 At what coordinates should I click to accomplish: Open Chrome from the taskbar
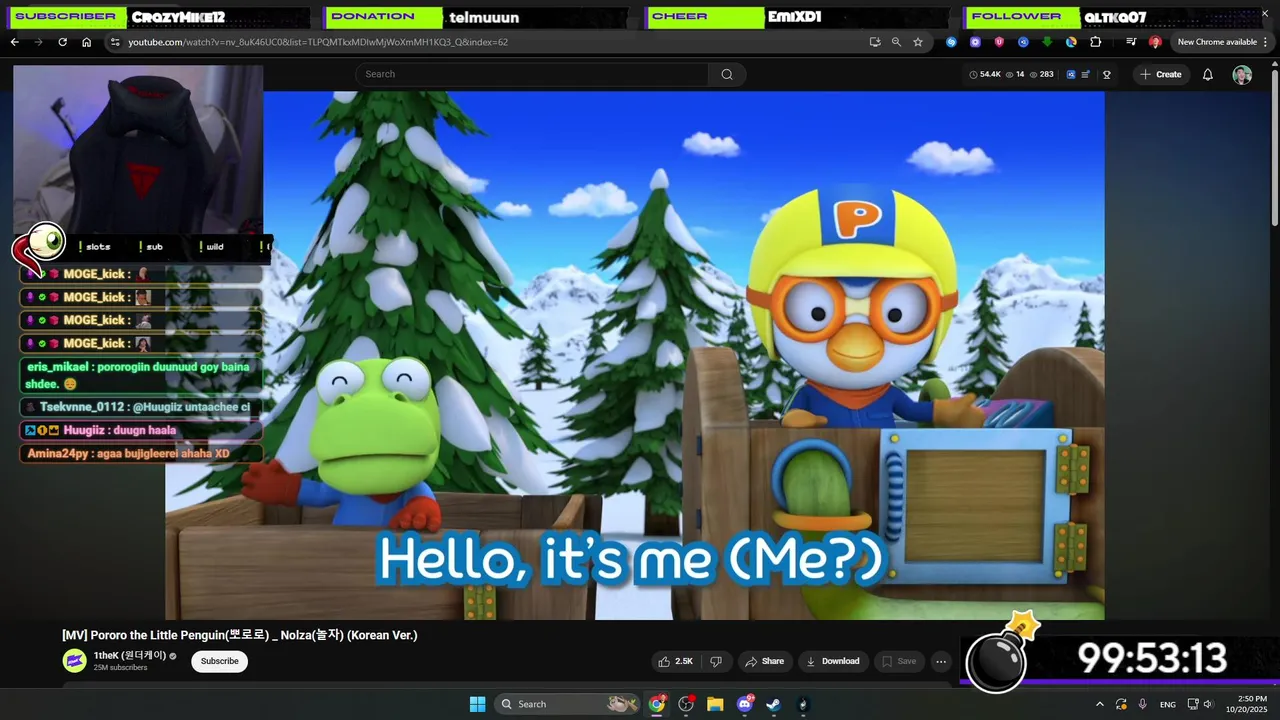[657, 704]
